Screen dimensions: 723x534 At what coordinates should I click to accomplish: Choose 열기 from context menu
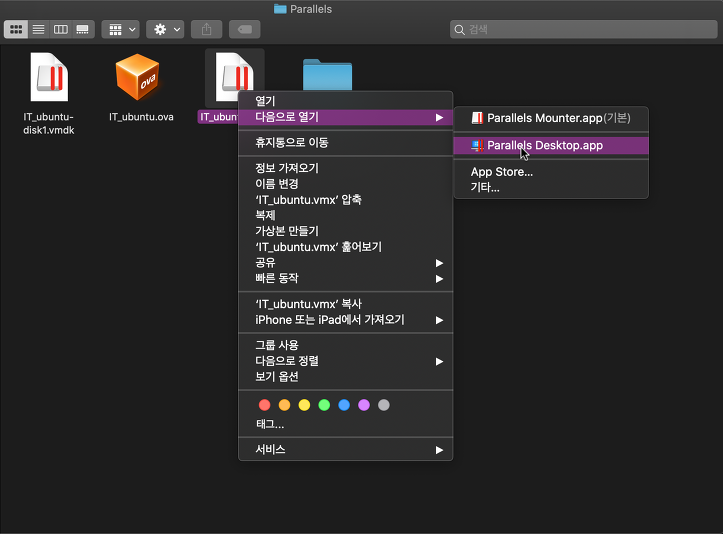pos(346,101)
